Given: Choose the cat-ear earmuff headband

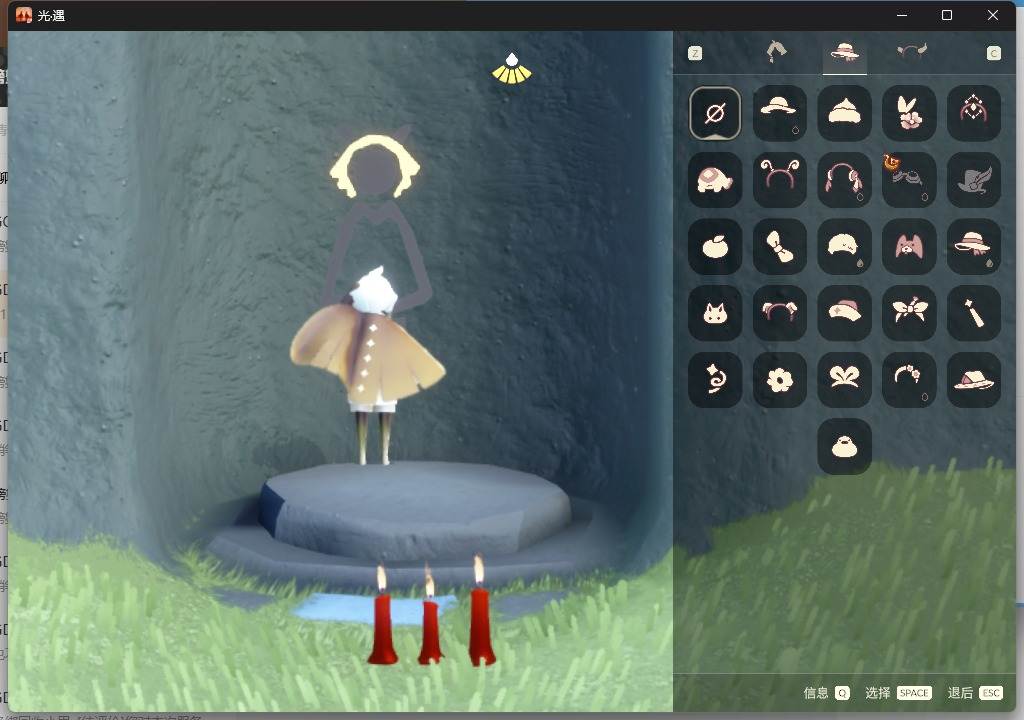Looking at the screenshot, I should point(780,313).
